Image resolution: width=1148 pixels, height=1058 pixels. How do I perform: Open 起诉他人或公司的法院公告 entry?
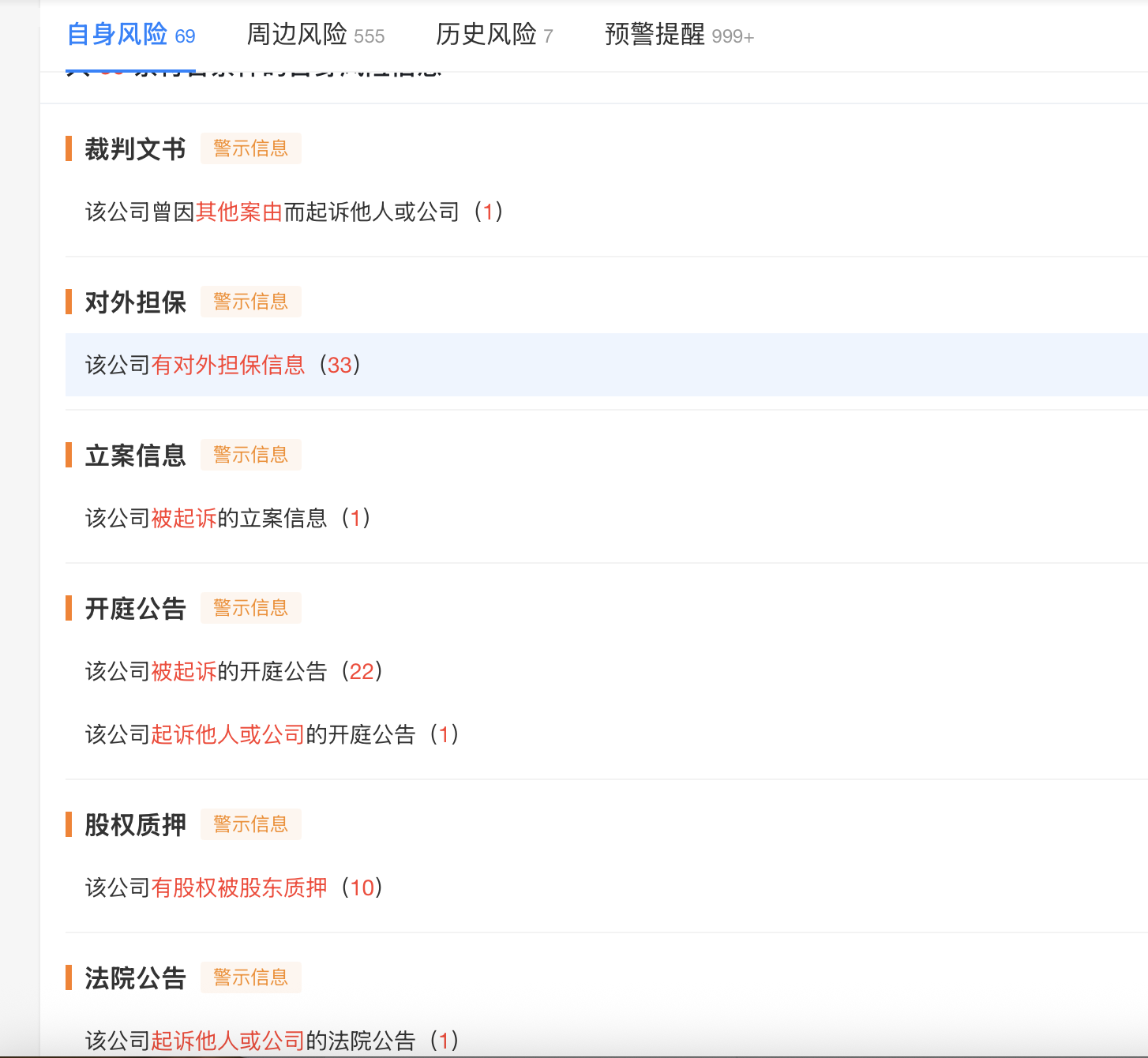tap(272, 1040)
